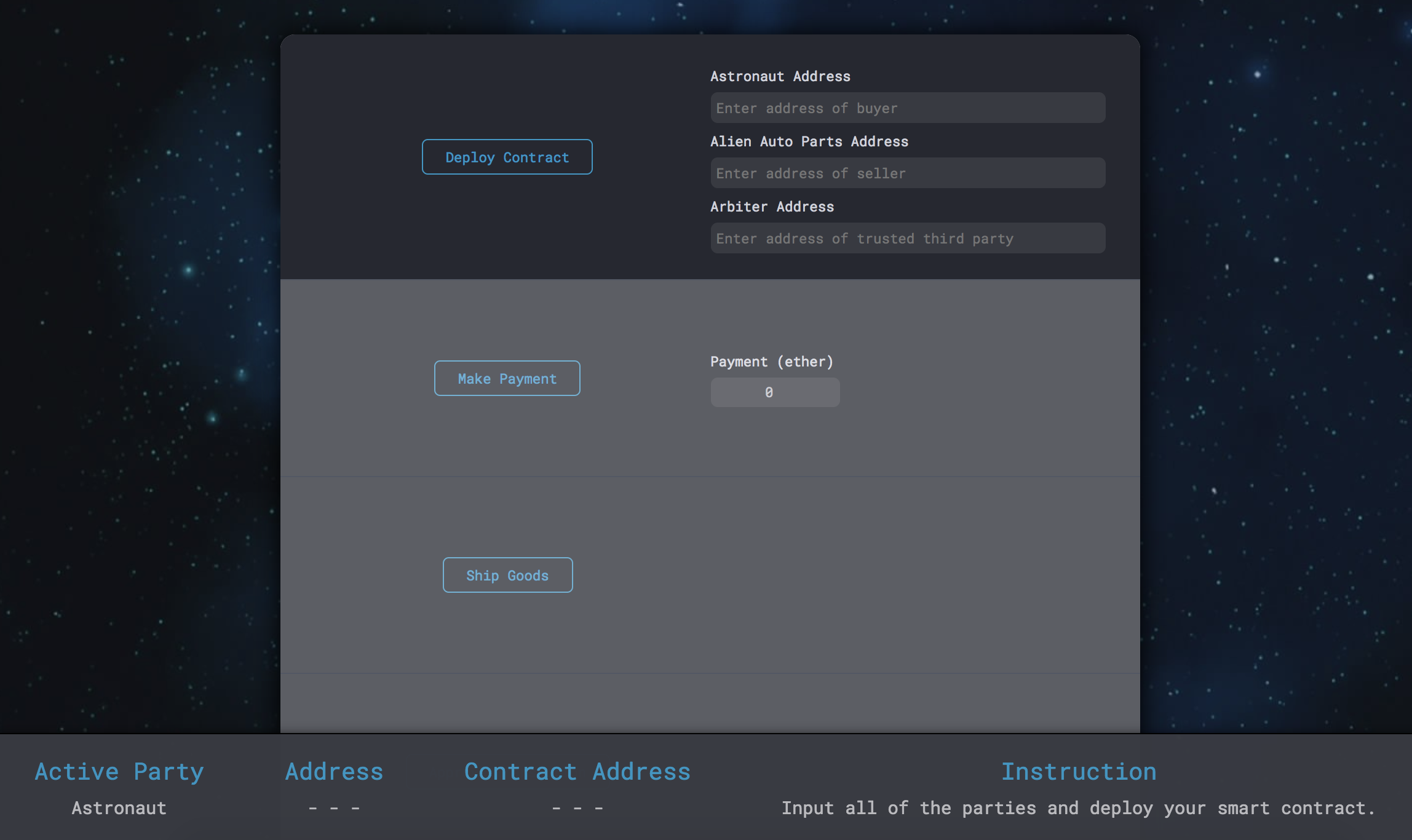Focus the Astronaut Address buyer input
Screen dimensions: 1412x840
pyautogui.click(x=908, y=108)
